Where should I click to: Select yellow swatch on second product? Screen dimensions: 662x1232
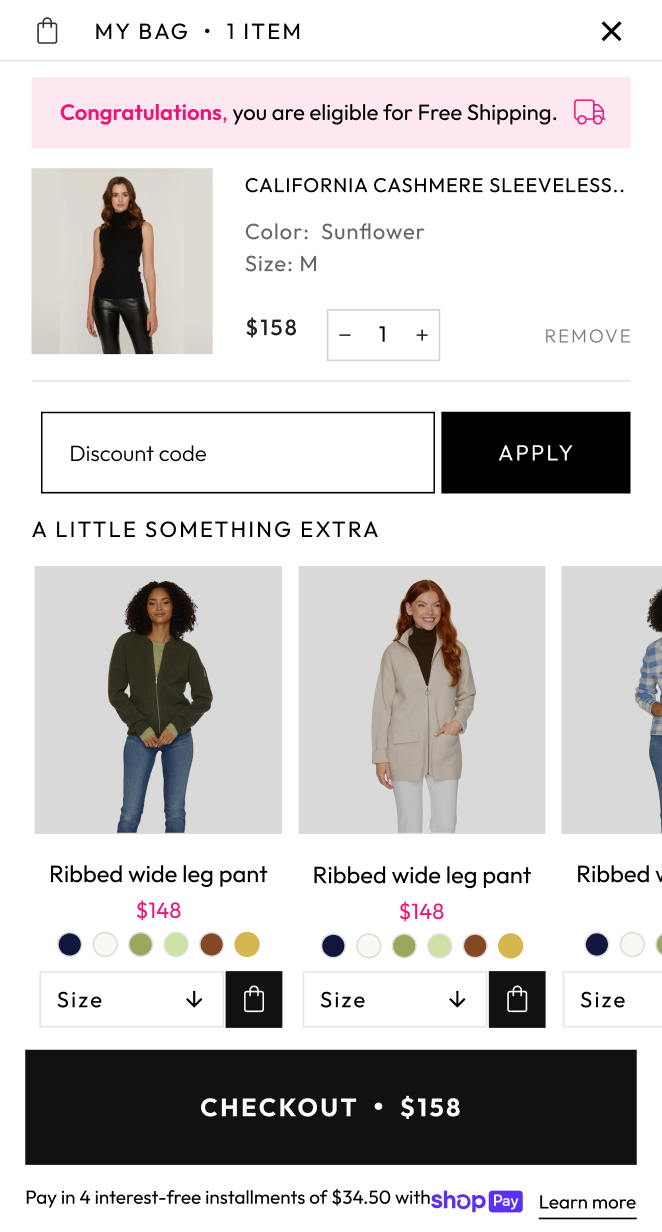tap(510, 946)
